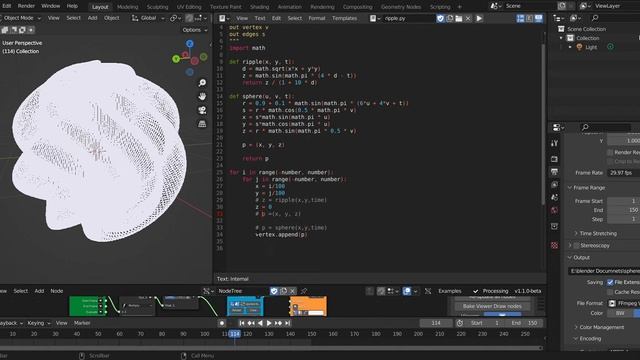Open Keying popover in timeline
640x360 pixels.
click(38, 323)
